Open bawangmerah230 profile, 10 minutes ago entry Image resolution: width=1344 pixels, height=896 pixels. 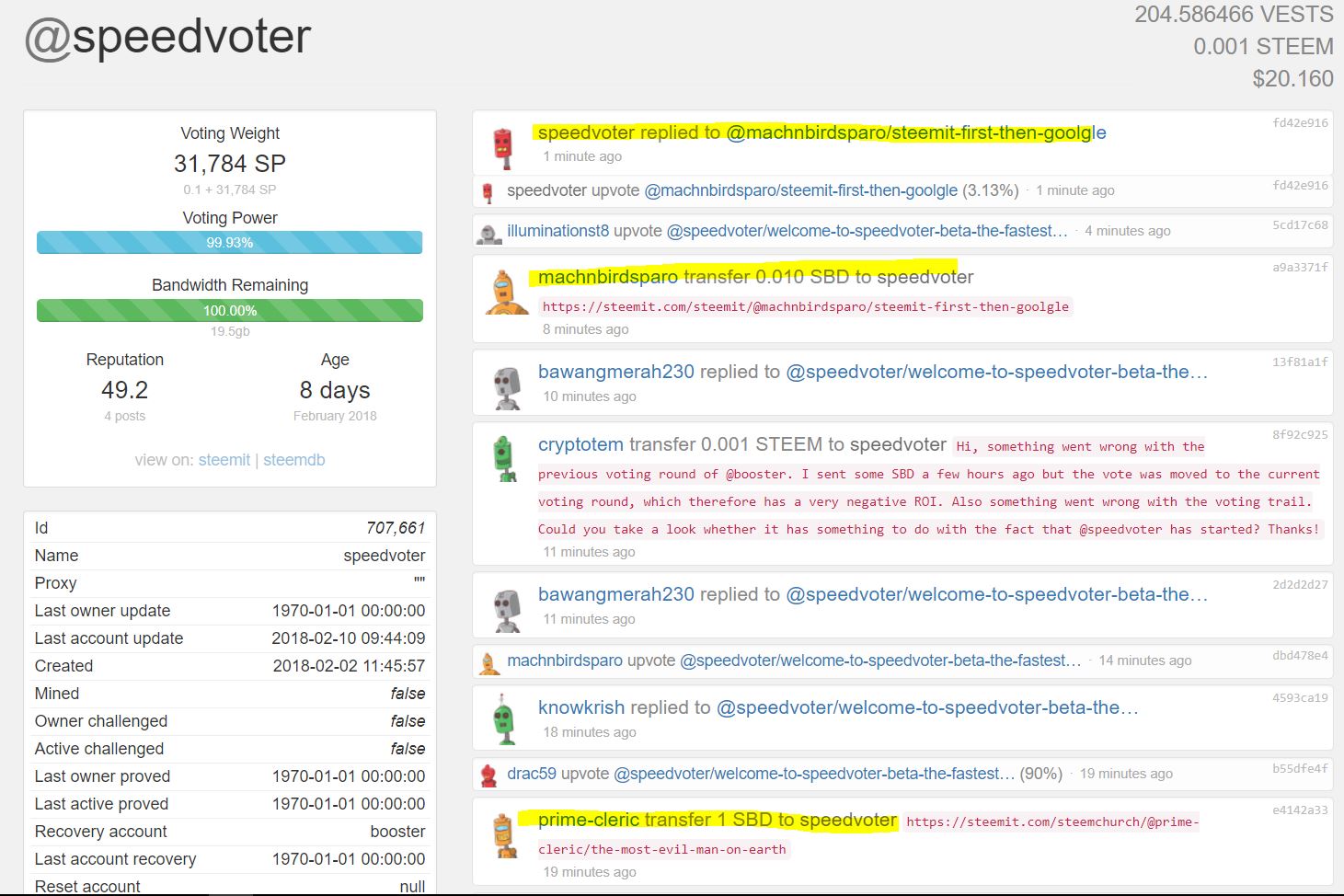click(x=616, y=372)
